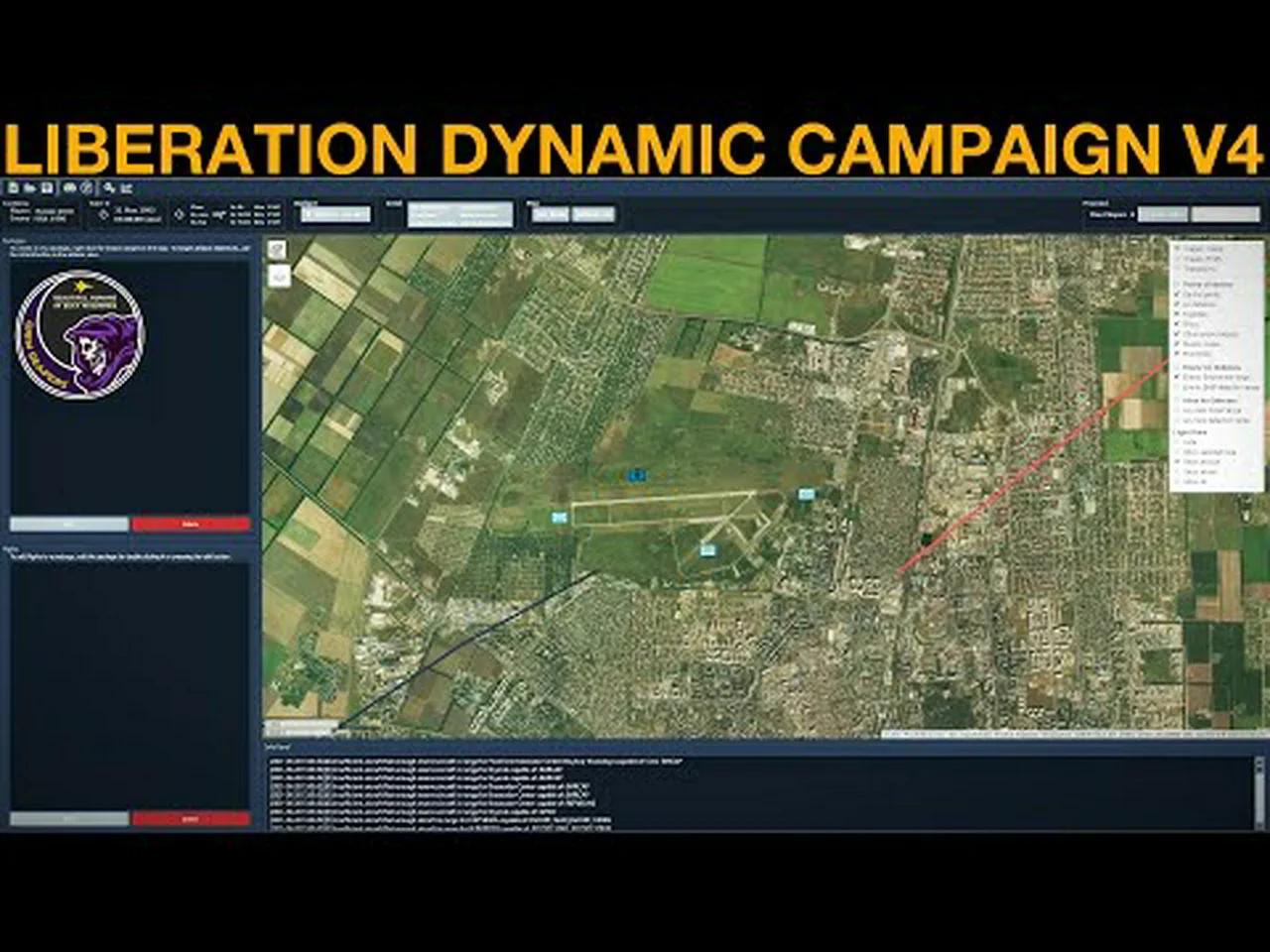Switch to the Packages panel section
1270x952 pixels.
coord(12,241)
